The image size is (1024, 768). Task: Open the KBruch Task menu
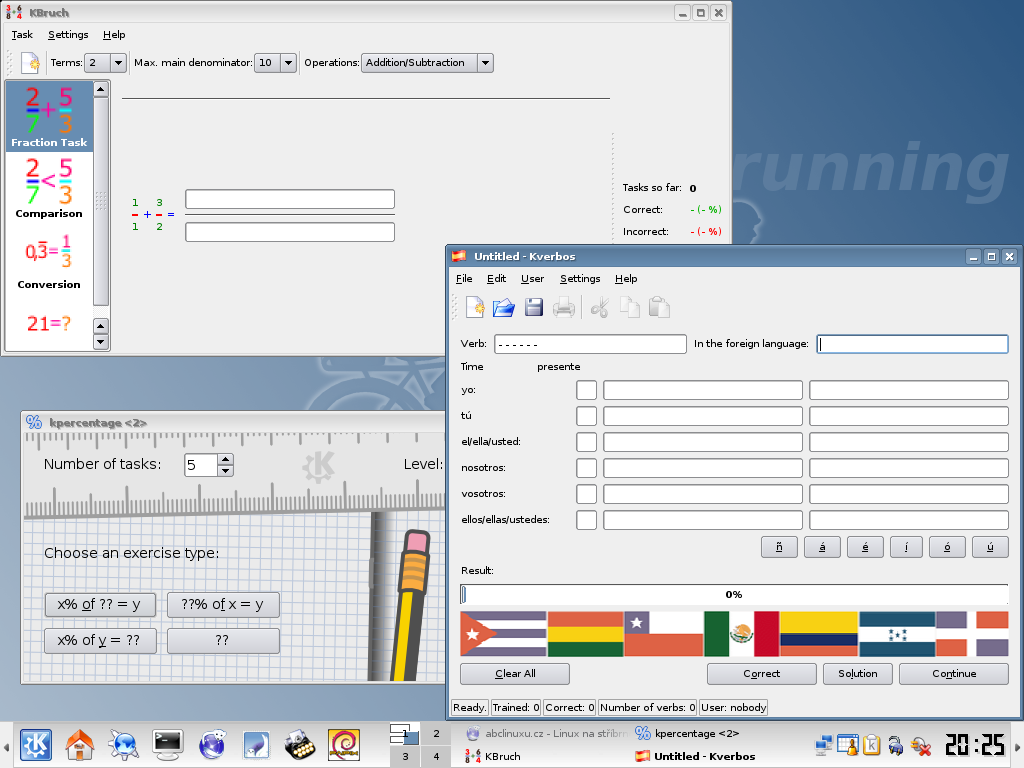[22, 35]
